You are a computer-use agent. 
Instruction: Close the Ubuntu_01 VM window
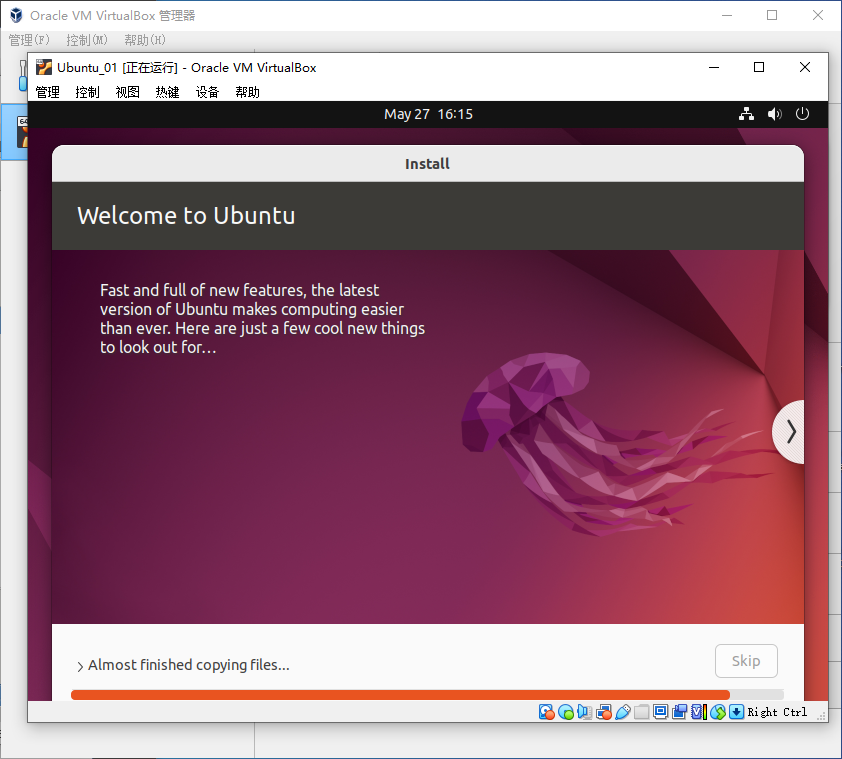(x=804, y=68)
